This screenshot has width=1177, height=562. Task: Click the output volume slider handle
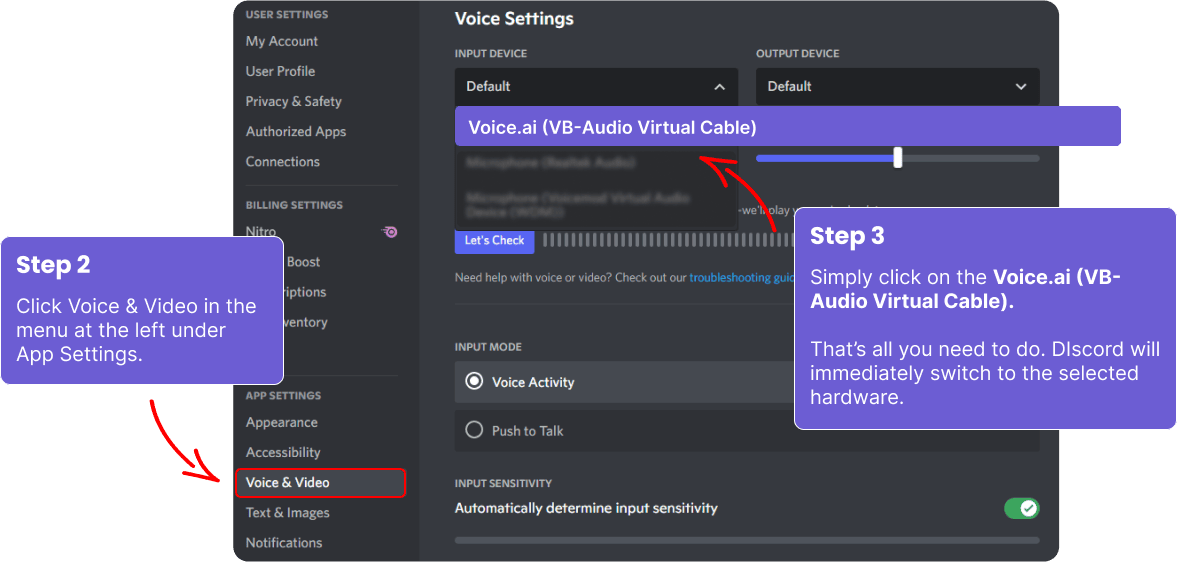(x=898, y=158)
